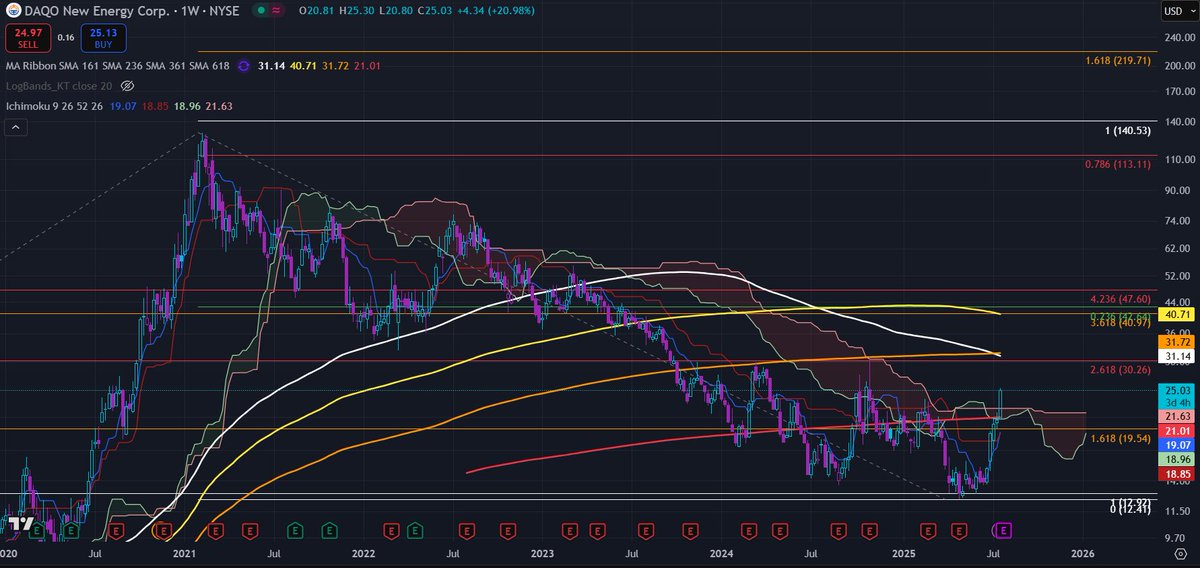Click the 21.63 price scale label

coord(1174,415)
